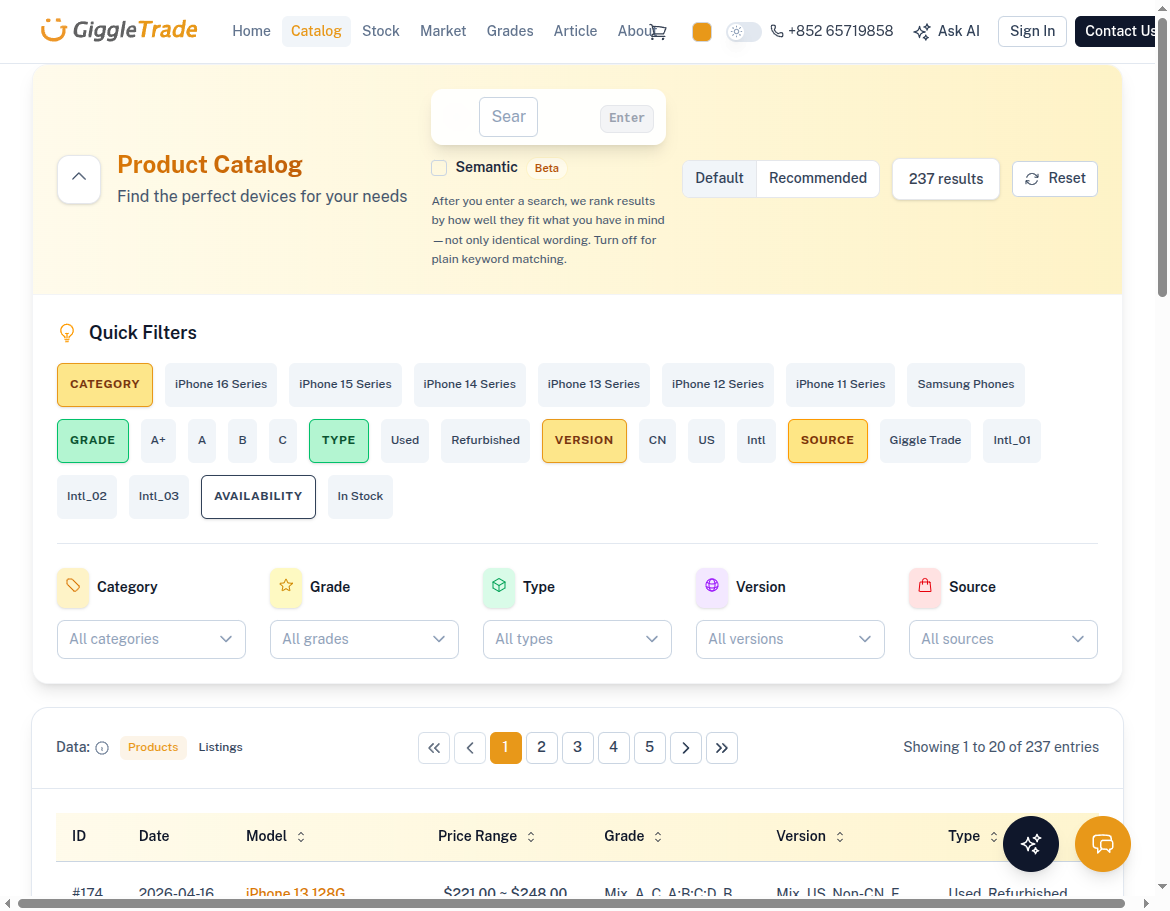This screenshot has width=1170, height=911.
Task: Click the info icon next to Data
Action: (104, 747)
